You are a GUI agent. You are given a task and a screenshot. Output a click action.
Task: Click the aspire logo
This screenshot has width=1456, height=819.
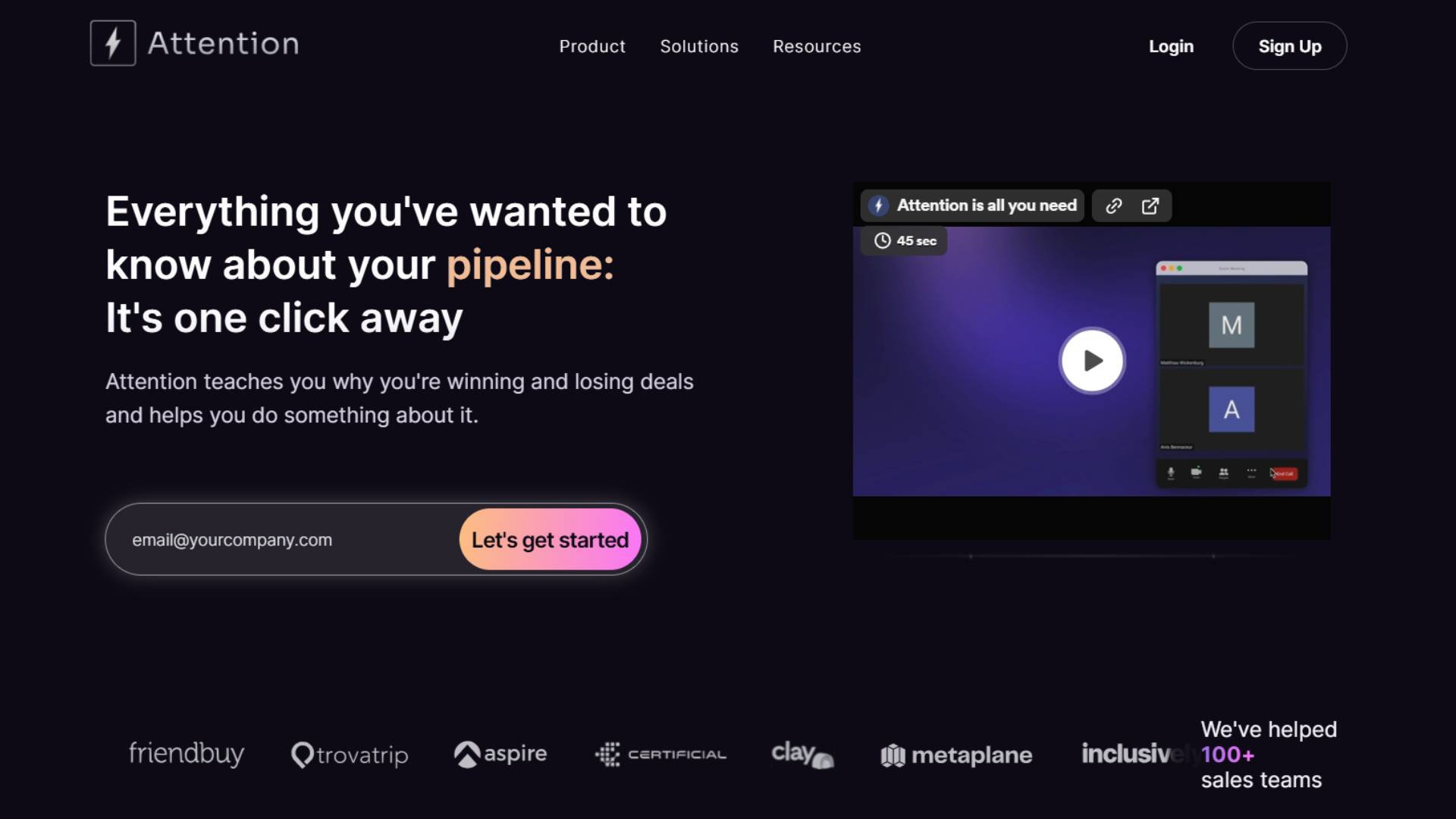coord(500,754)
